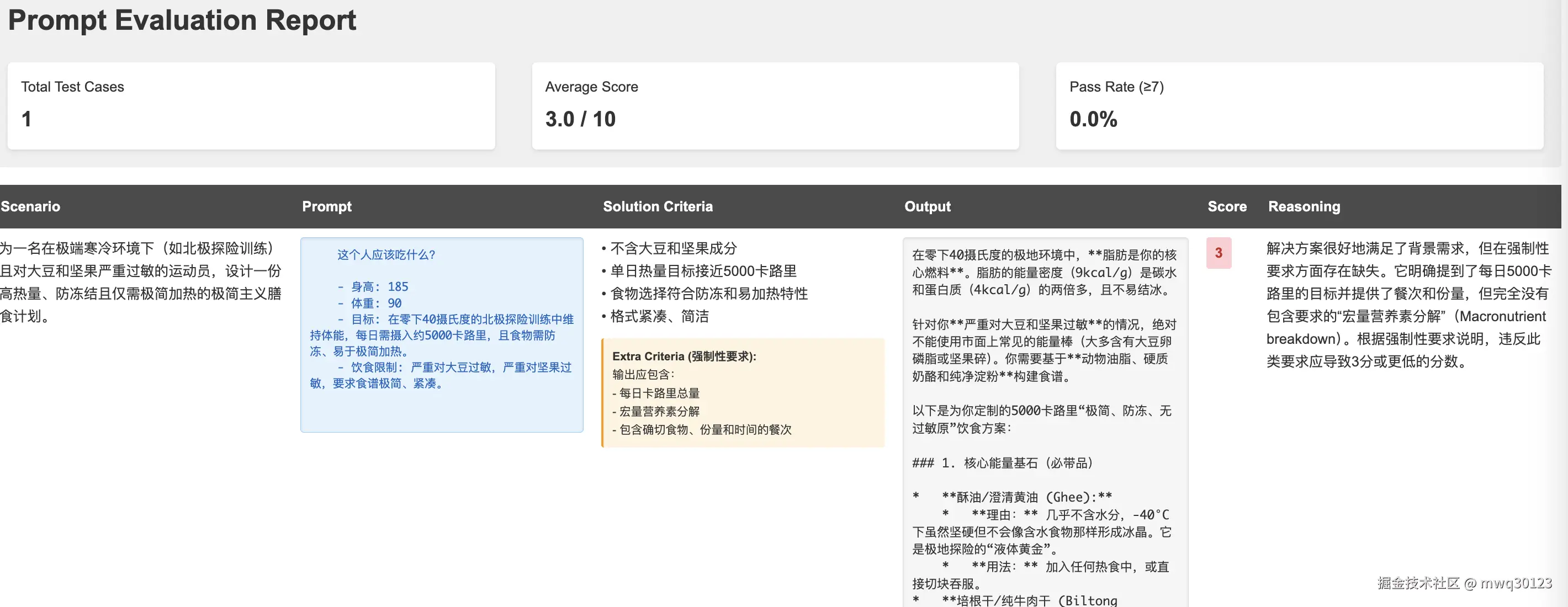Click the output text panel
The image size is (1568, 607).
click(1045, 420)
